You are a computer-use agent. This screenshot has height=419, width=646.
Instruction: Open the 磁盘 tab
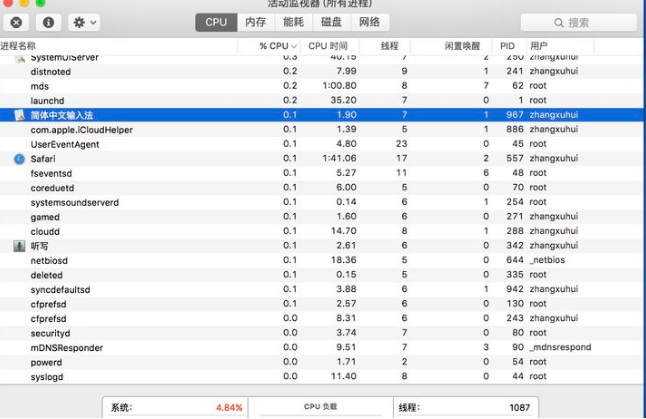pyautogui.click(x=331, y=22)
